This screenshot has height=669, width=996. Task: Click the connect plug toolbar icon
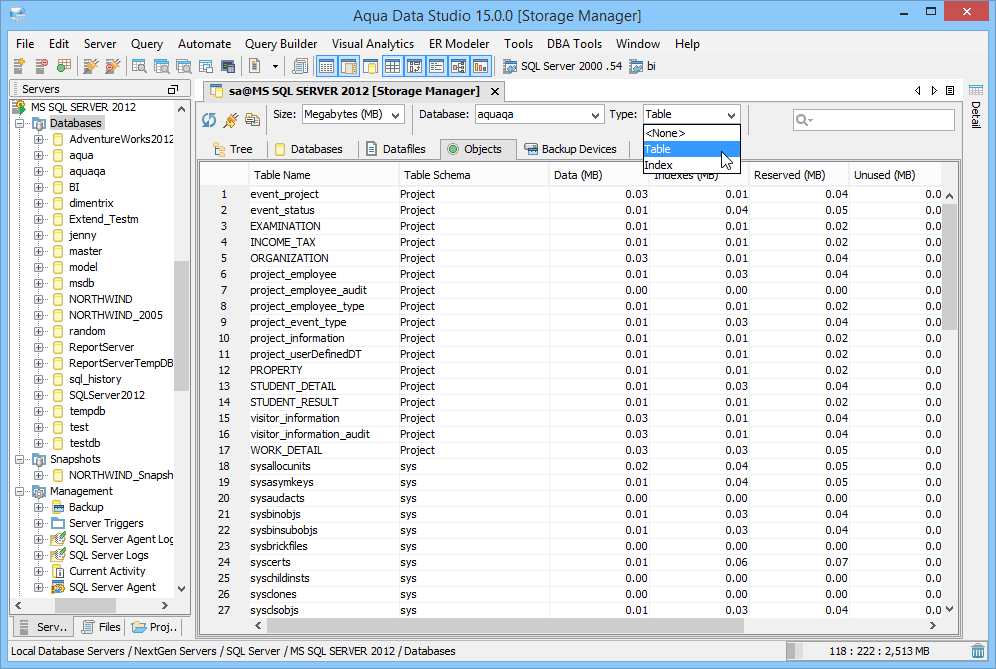tap(91, 66)
